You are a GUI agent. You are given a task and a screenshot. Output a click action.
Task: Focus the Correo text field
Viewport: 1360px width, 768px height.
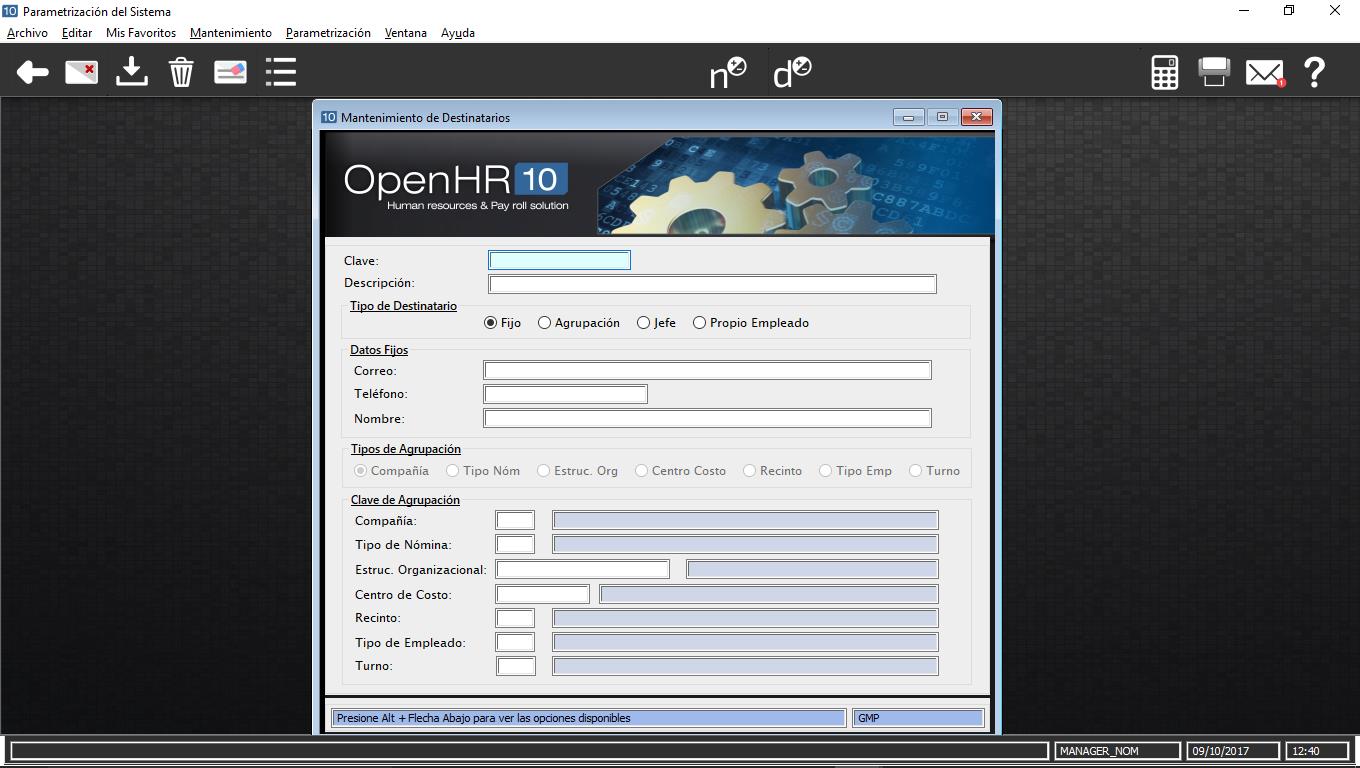[707, 371]
